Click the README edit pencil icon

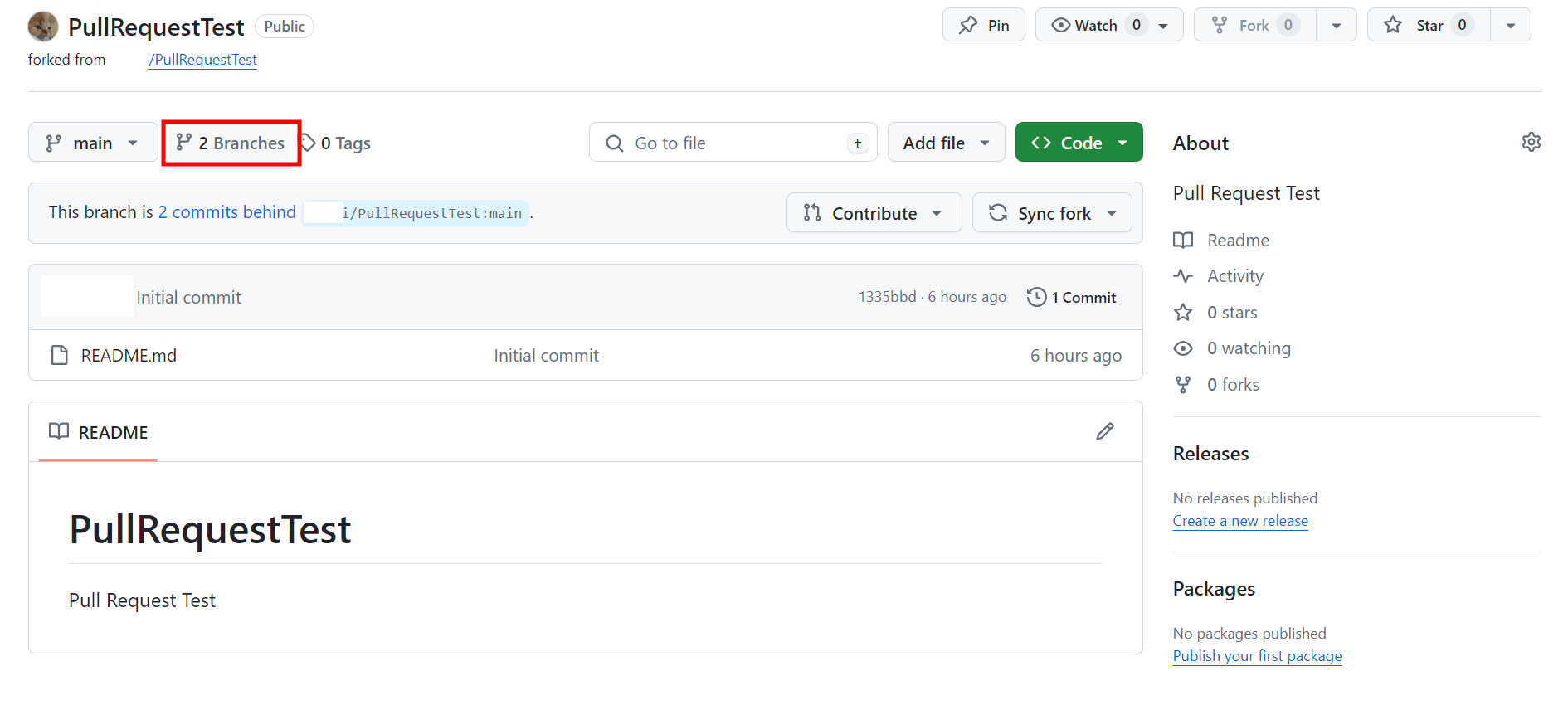click(x=1104, y=431)
